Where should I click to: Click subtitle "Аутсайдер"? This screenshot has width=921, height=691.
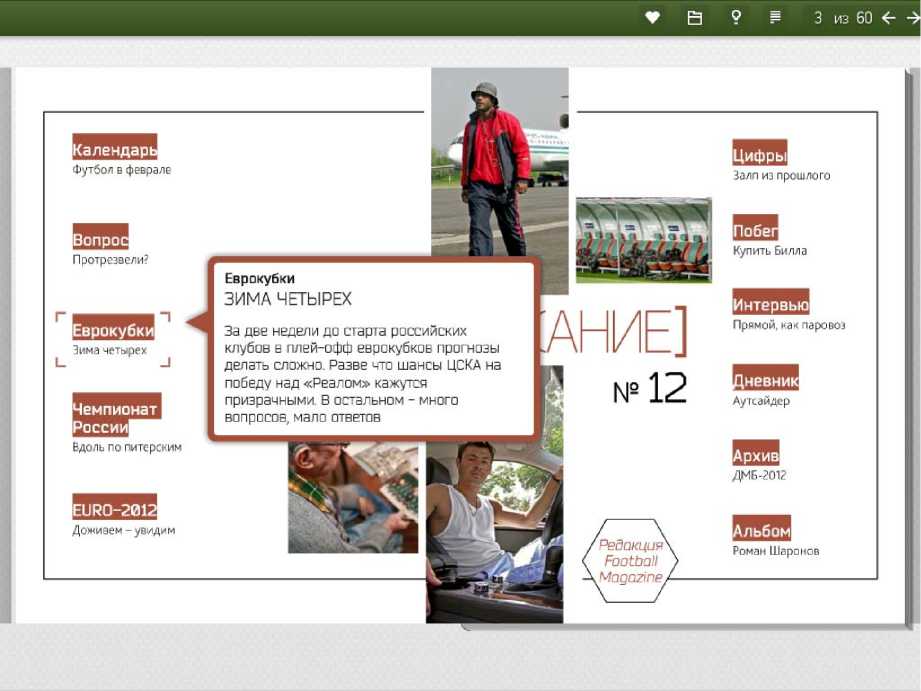click(761, 401)
